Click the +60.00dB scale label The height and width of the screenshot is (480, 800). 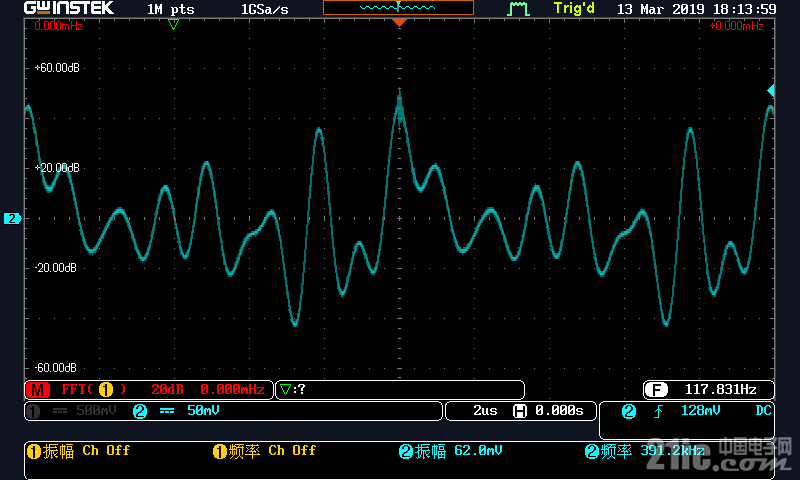[57, 68]
